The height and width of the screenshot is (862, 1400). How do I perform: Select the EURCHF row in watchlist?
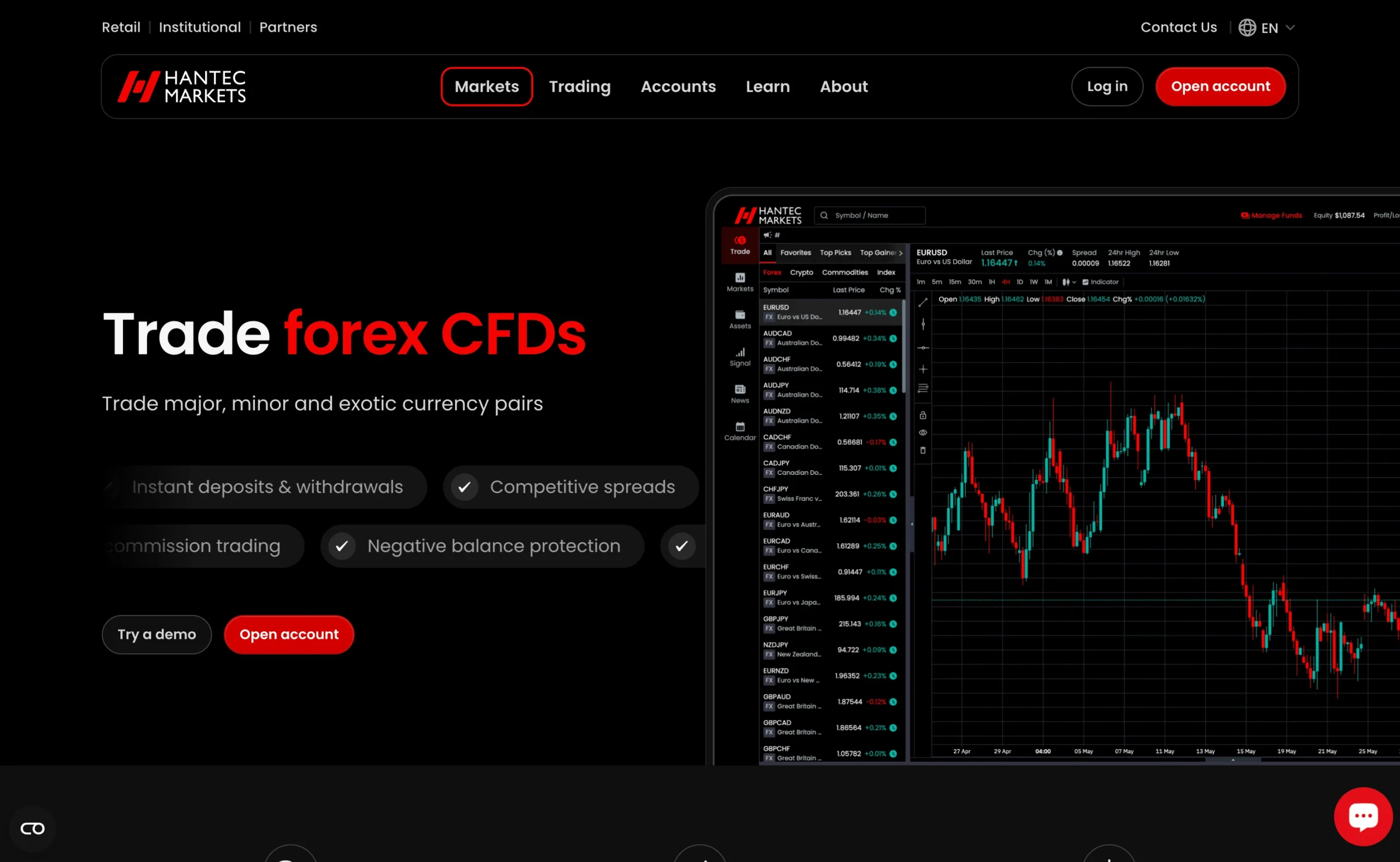832,572
